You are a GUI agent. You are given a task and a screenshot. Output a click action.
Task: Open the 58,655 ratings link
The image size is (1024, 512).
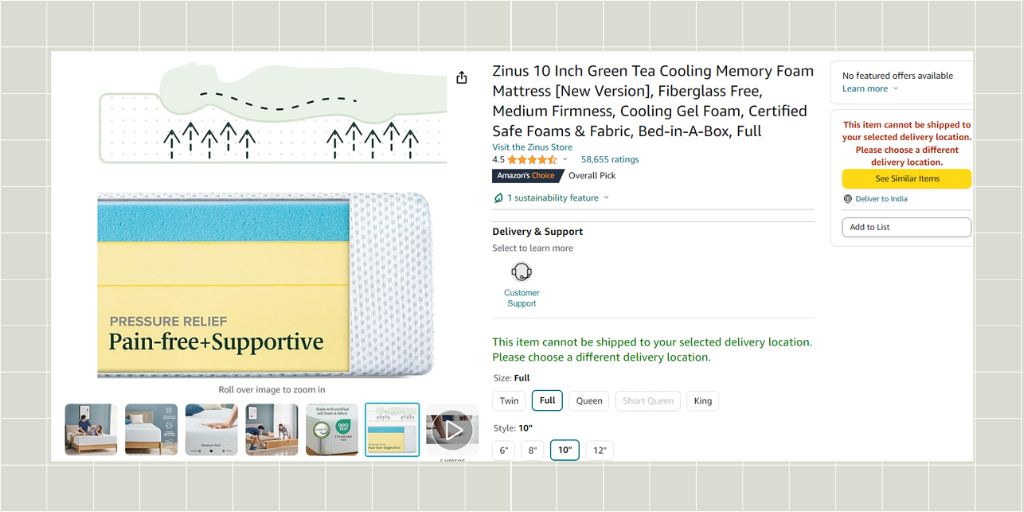click(610, 160)
